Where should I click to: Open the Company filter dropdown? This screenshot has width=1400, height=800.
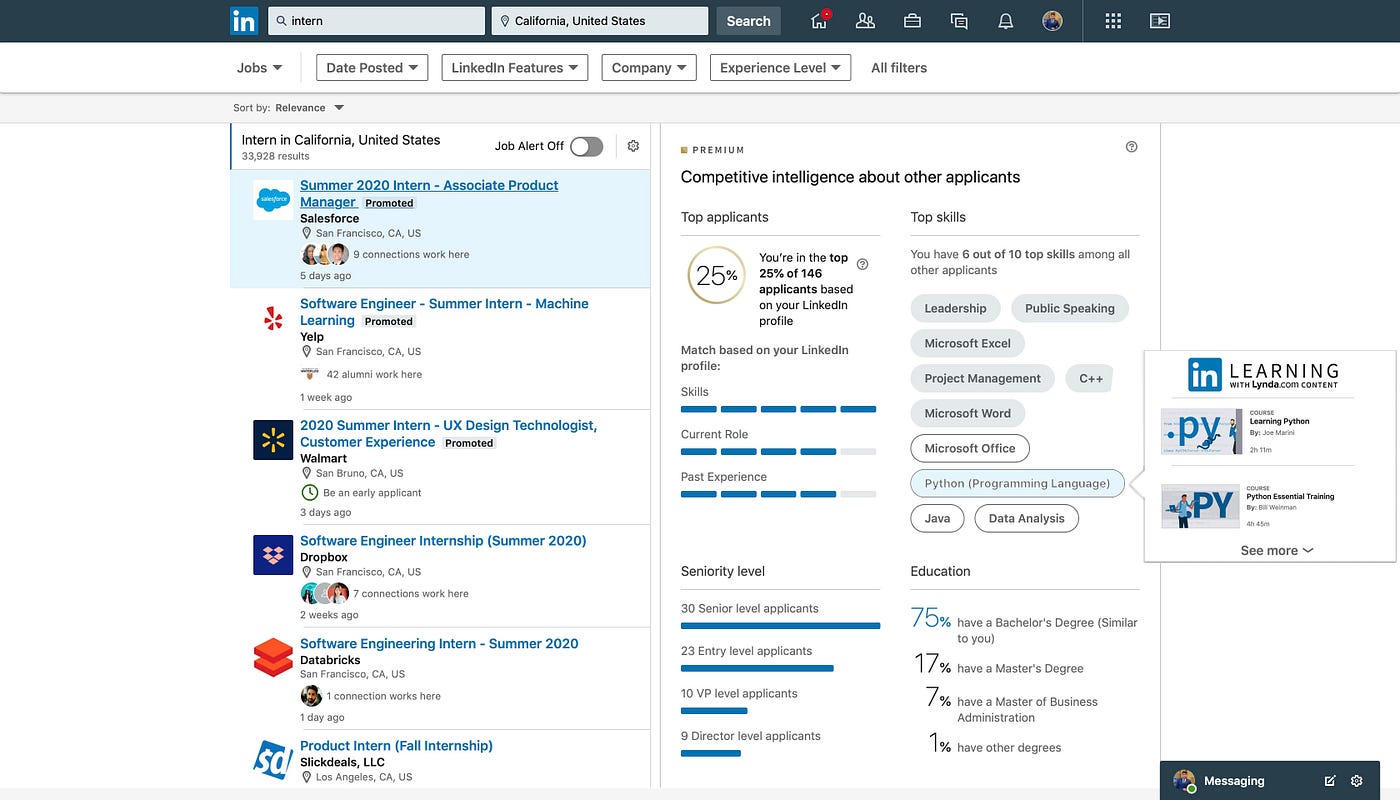(x=649, y=68)
